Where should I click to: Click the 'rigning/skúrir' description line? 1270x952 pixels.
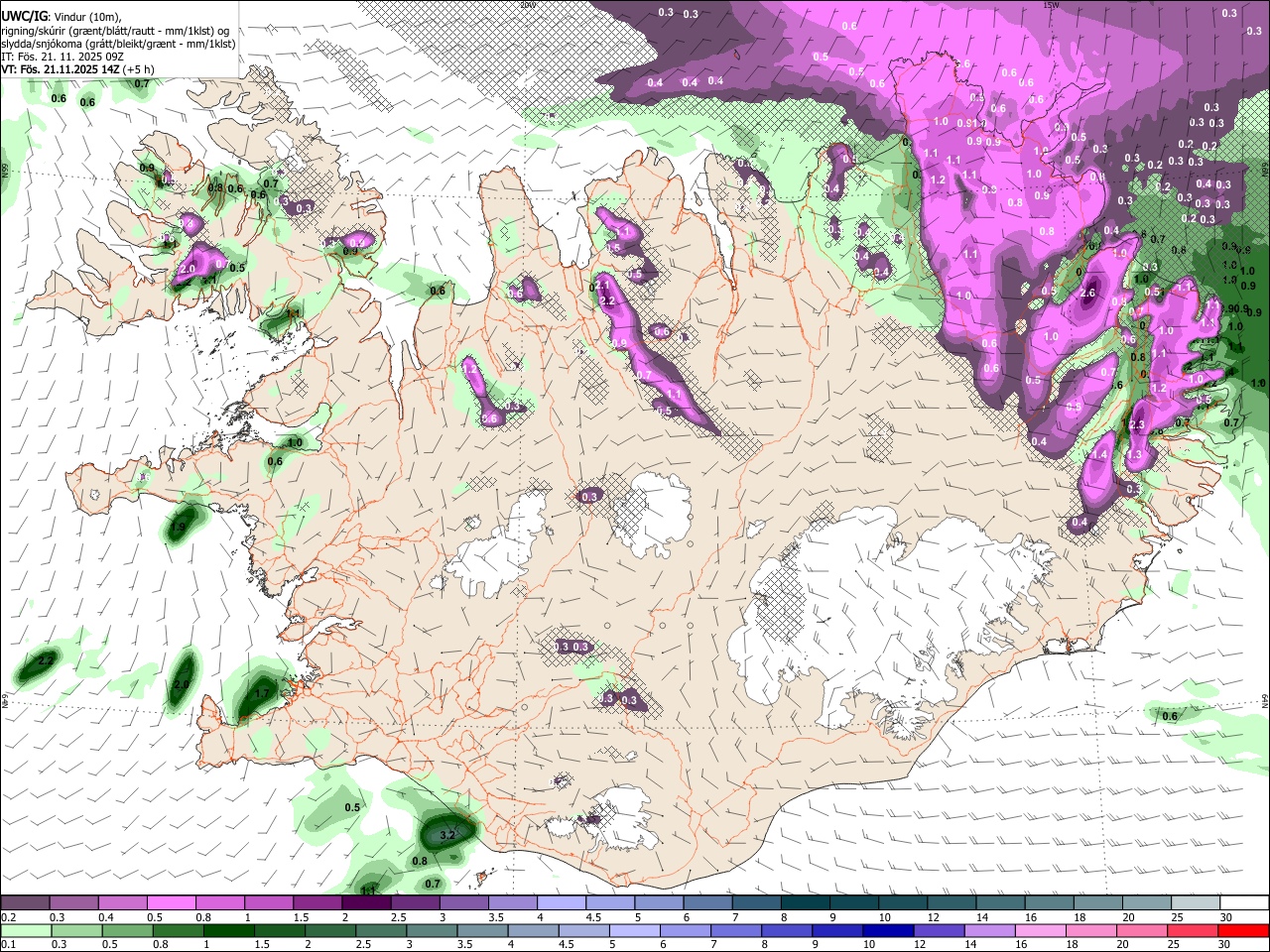click(x=116, y=30)
